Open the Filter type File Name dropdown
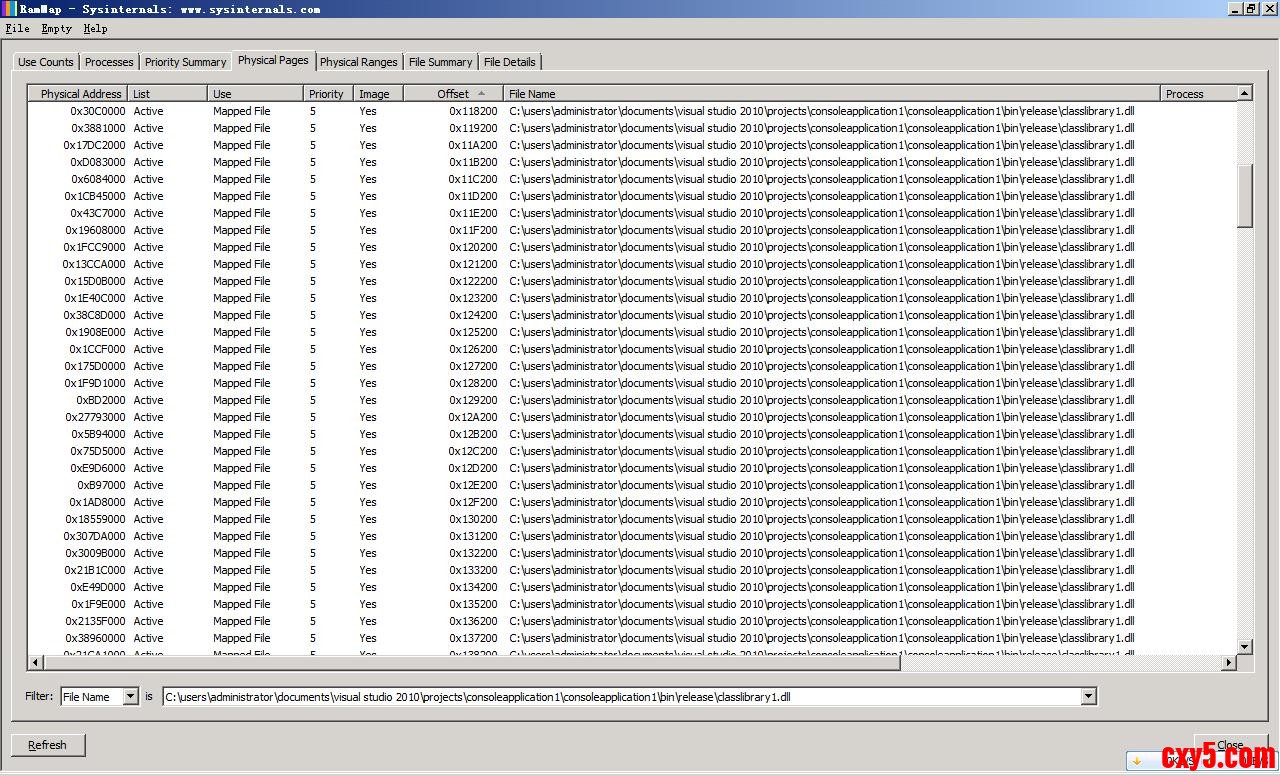 pos(130,697)
